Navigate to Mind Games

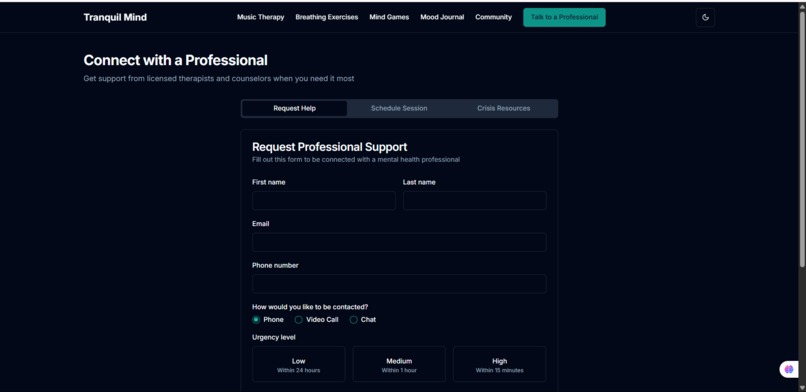389,17
